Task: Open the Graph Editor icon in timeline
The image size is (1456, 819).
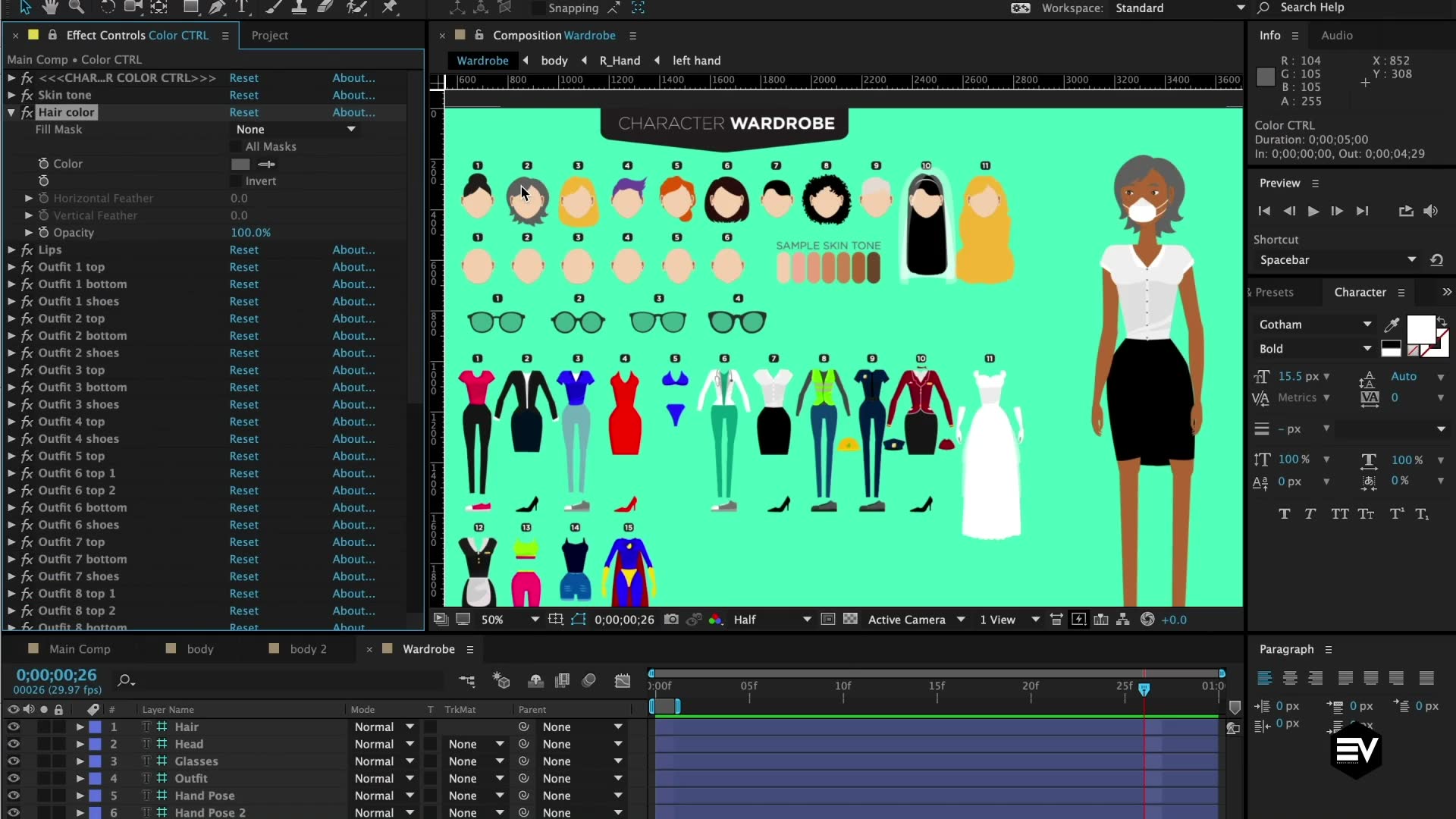Action: tap(623, 680)
